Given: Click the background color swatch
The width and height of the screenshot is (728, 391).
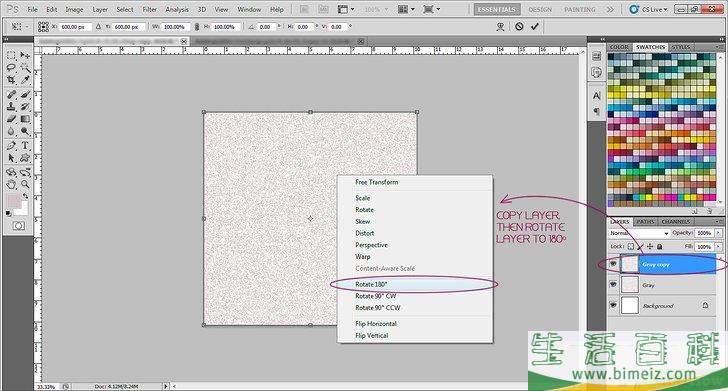Looking at the screenshot, I should coord(22,210).
